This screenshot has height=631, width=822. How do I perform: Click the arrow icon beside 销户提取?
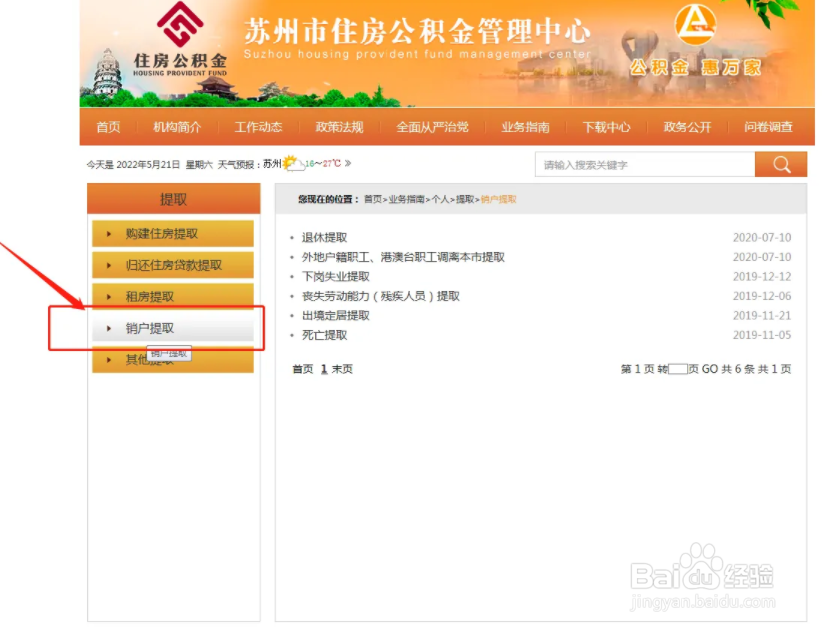pyautogui.click(x=110, y=327)
